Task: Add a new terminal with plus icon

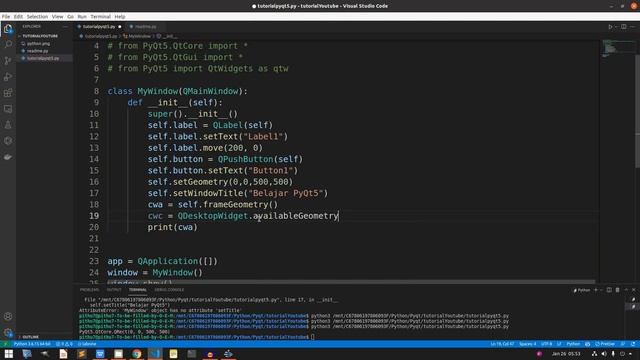Action: click(x=596, y=290)
